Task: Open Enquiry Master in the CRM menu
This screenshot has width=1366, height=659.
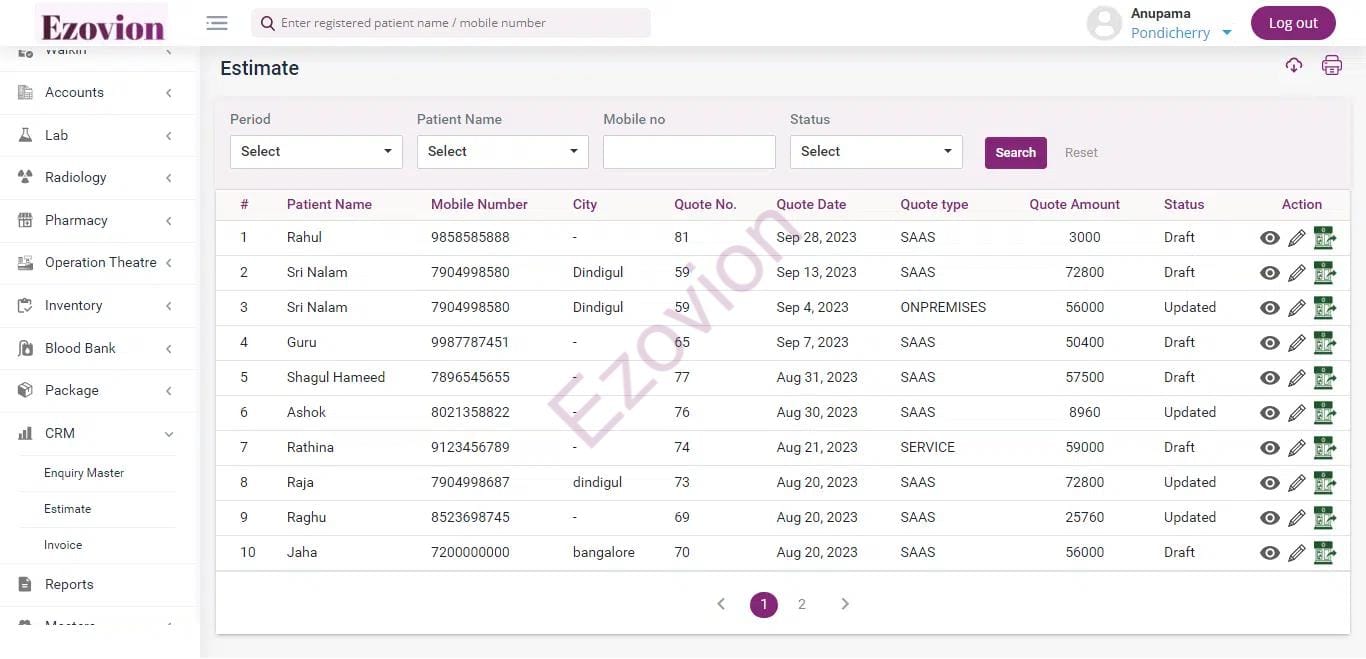Action: (x=84, y=473)
